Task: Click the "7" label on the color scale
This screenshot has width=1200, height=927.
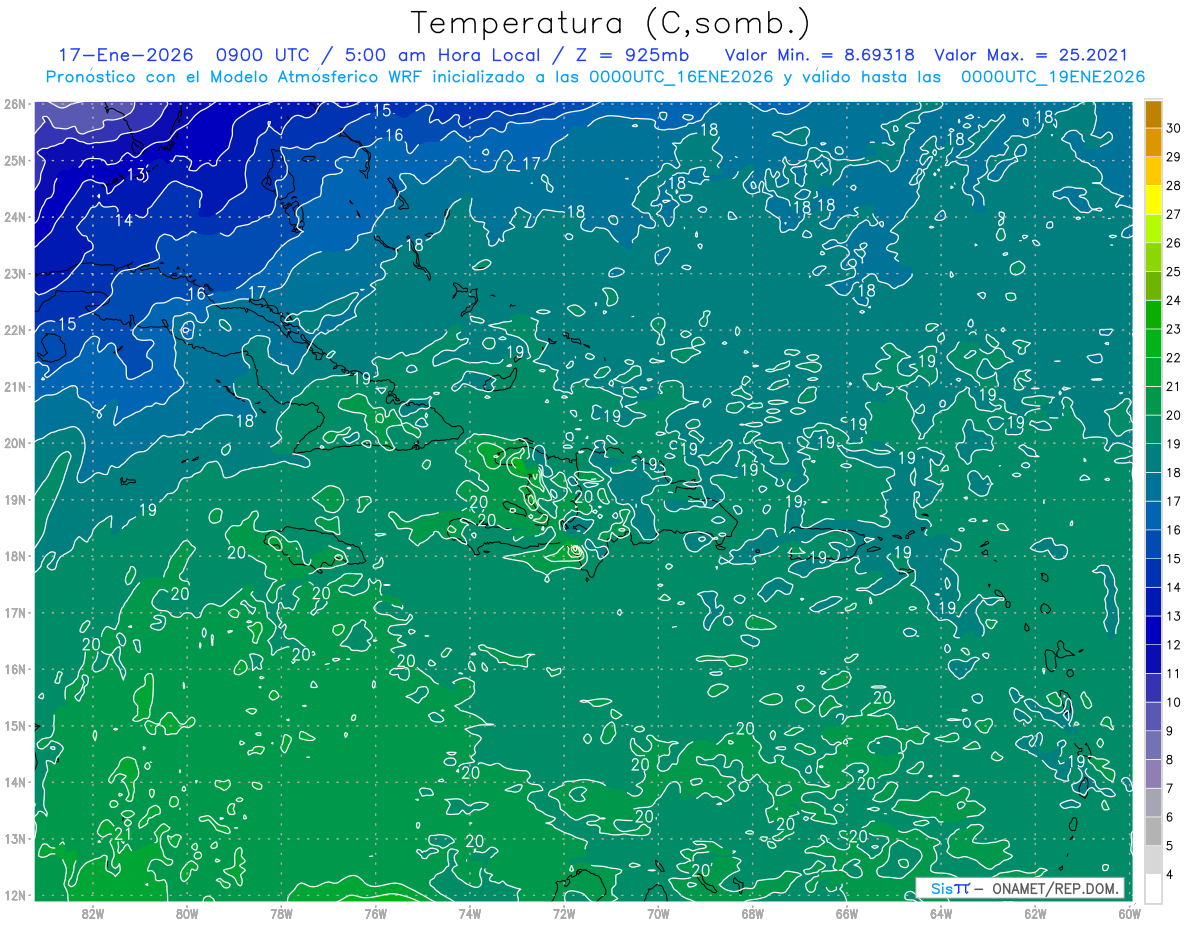Action: coord(1169,788)
